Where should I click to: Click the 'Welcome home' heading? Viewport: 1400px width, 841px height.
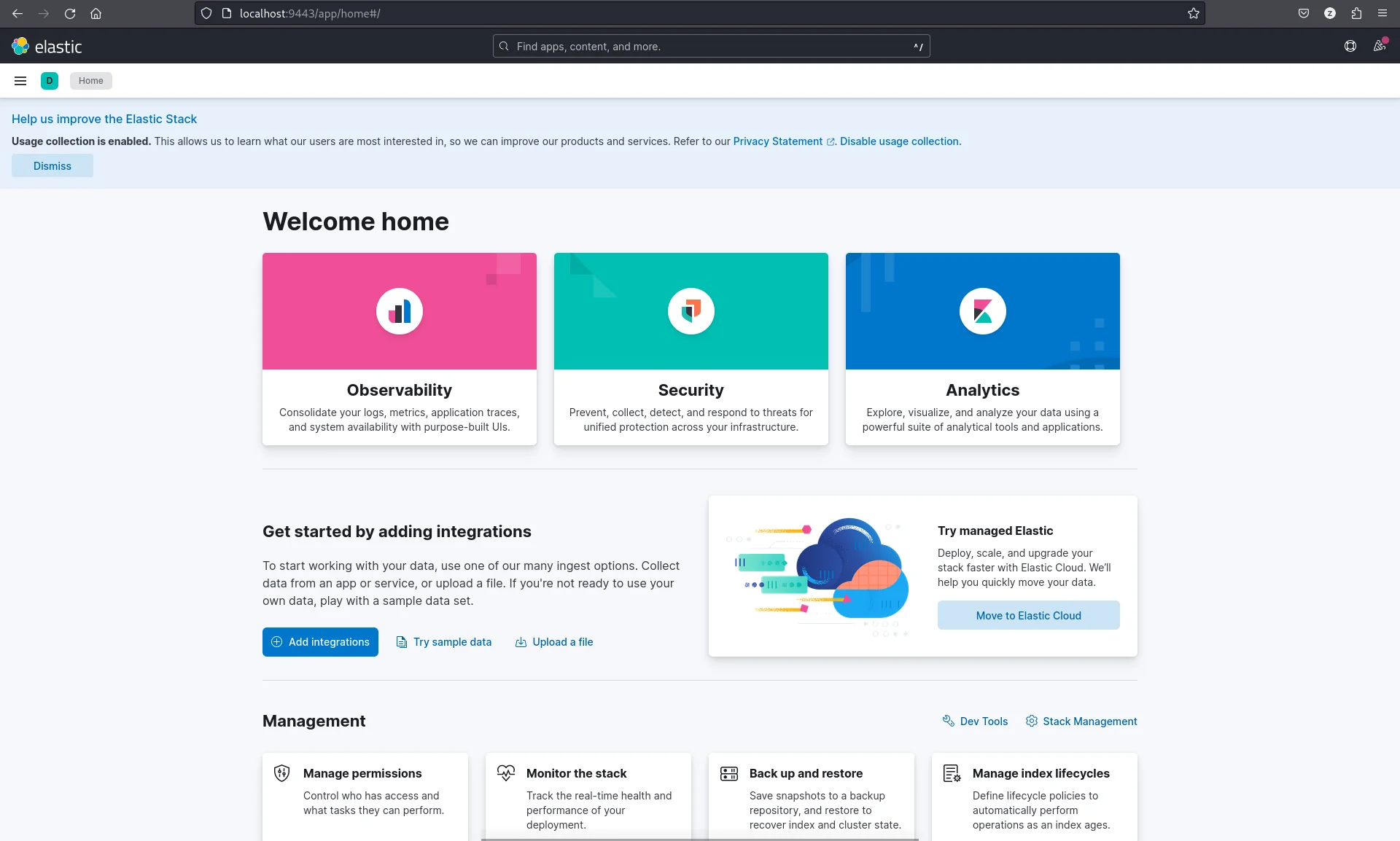point(356,222)
